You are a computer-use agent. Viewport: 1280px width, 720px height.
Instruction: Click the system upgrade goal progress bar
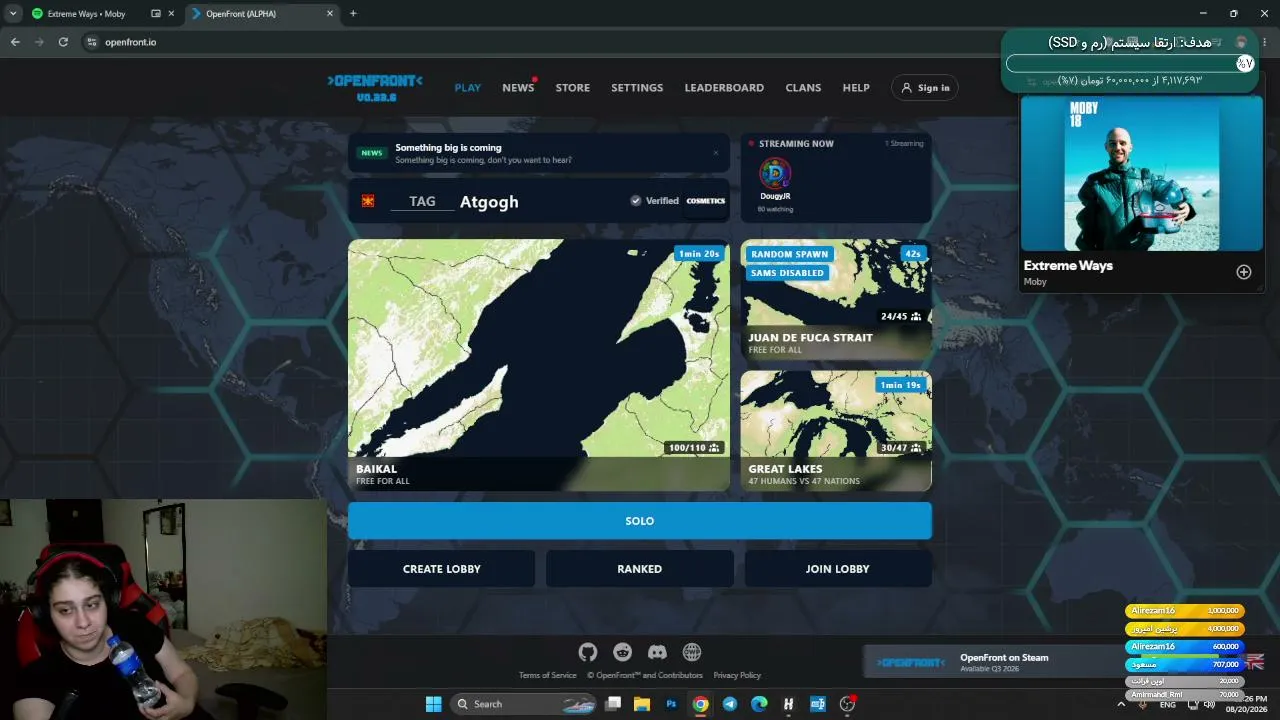(1130, 63)
